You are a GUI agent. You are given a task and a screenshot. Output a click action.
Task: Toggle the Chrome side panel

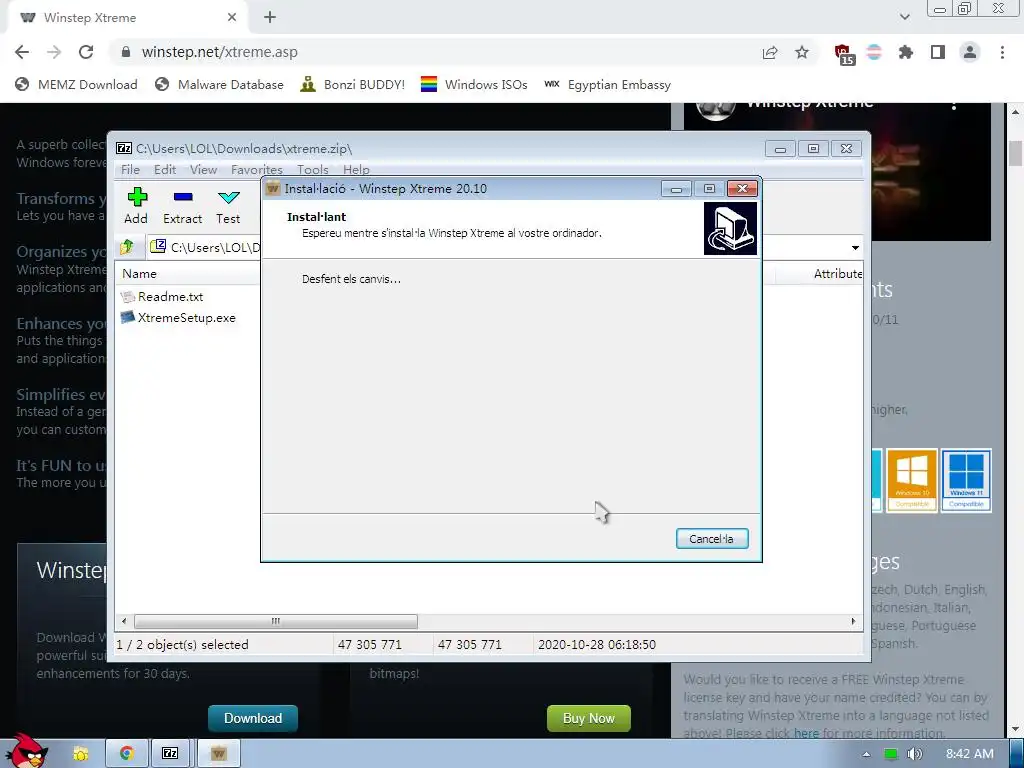pyautogui.click(x=938, y=52)
